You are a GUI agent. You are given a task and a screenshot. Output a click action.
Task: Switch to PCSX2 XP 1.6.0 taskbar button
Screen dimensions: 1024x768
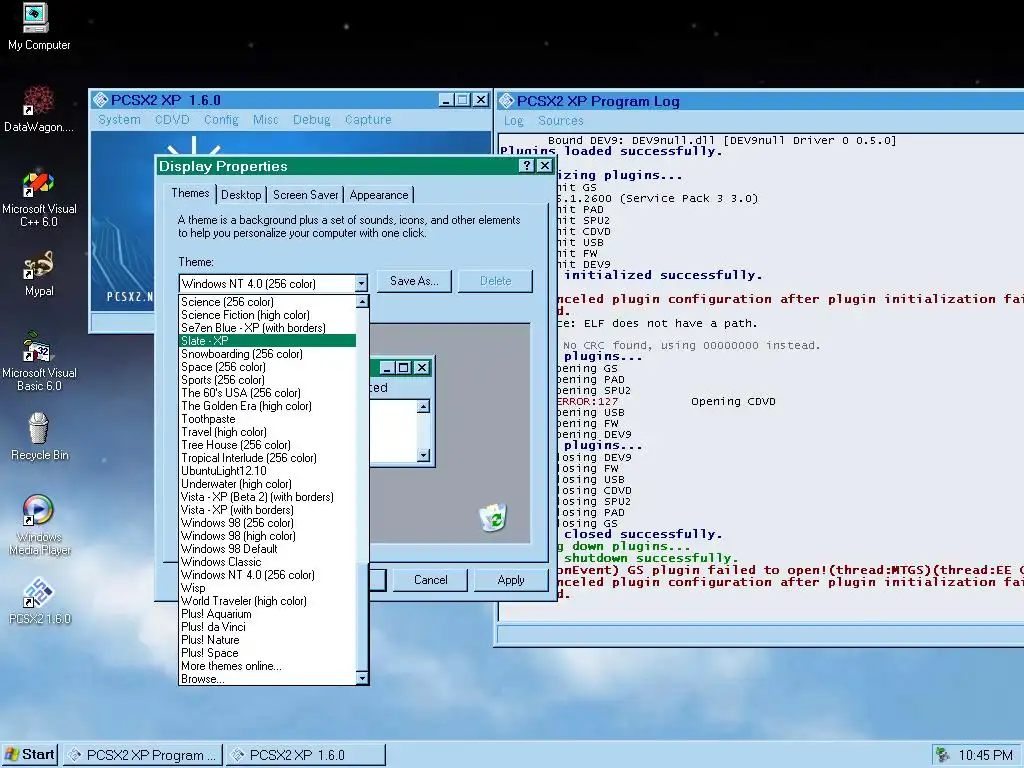(x=306, y=755)
